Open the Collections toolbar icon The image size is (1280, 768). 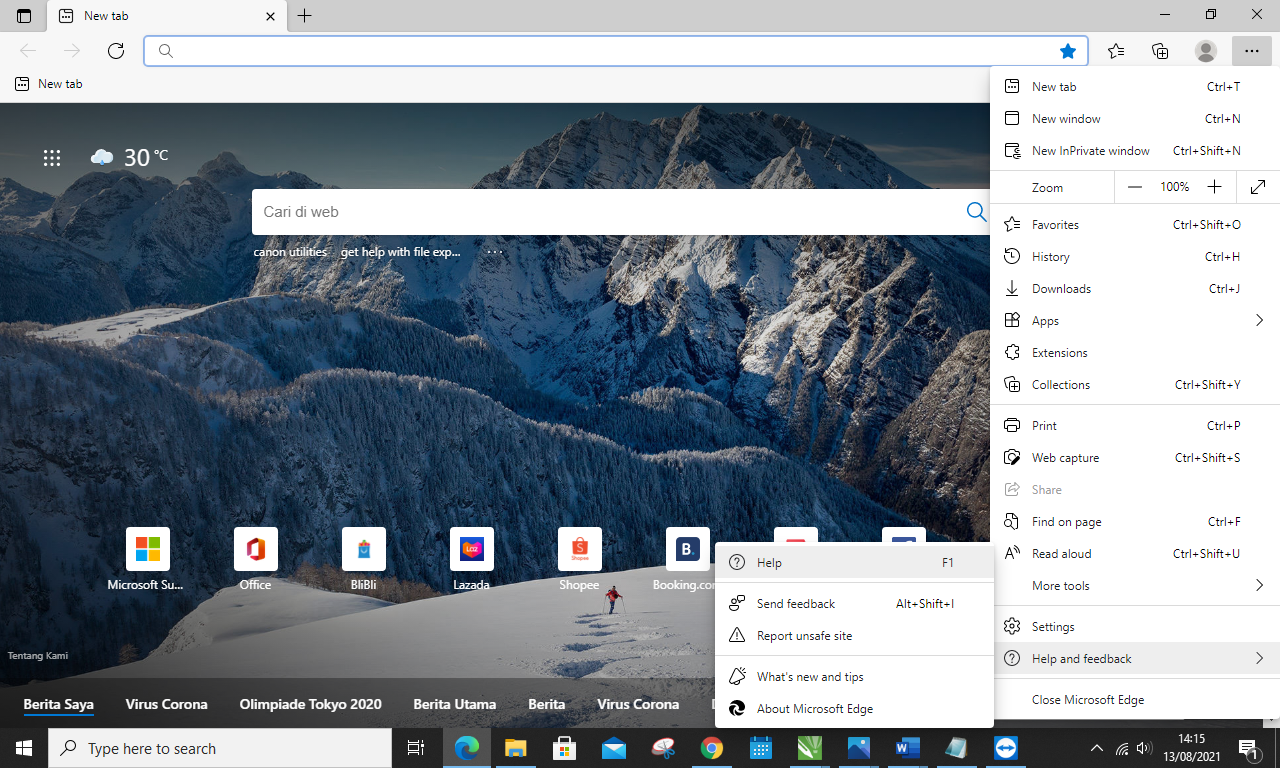click(x=1160, y=50)
